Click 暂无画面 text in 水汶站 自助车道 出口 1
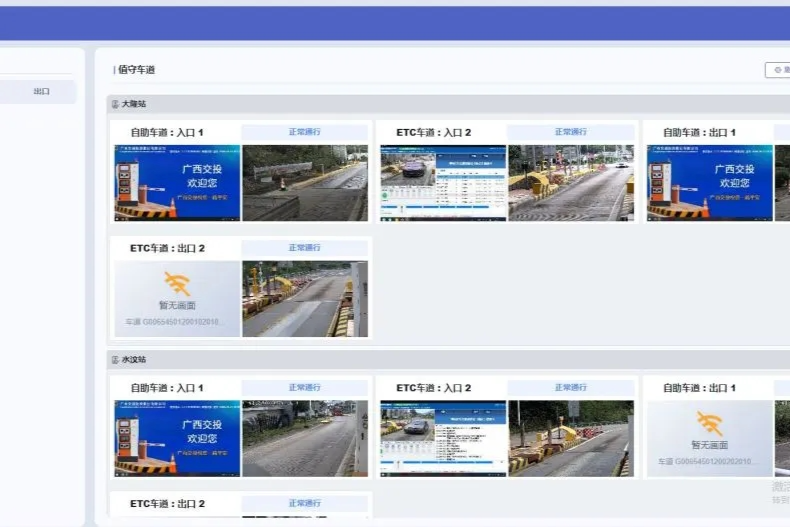The image size is (790, 527). [710, 445]
